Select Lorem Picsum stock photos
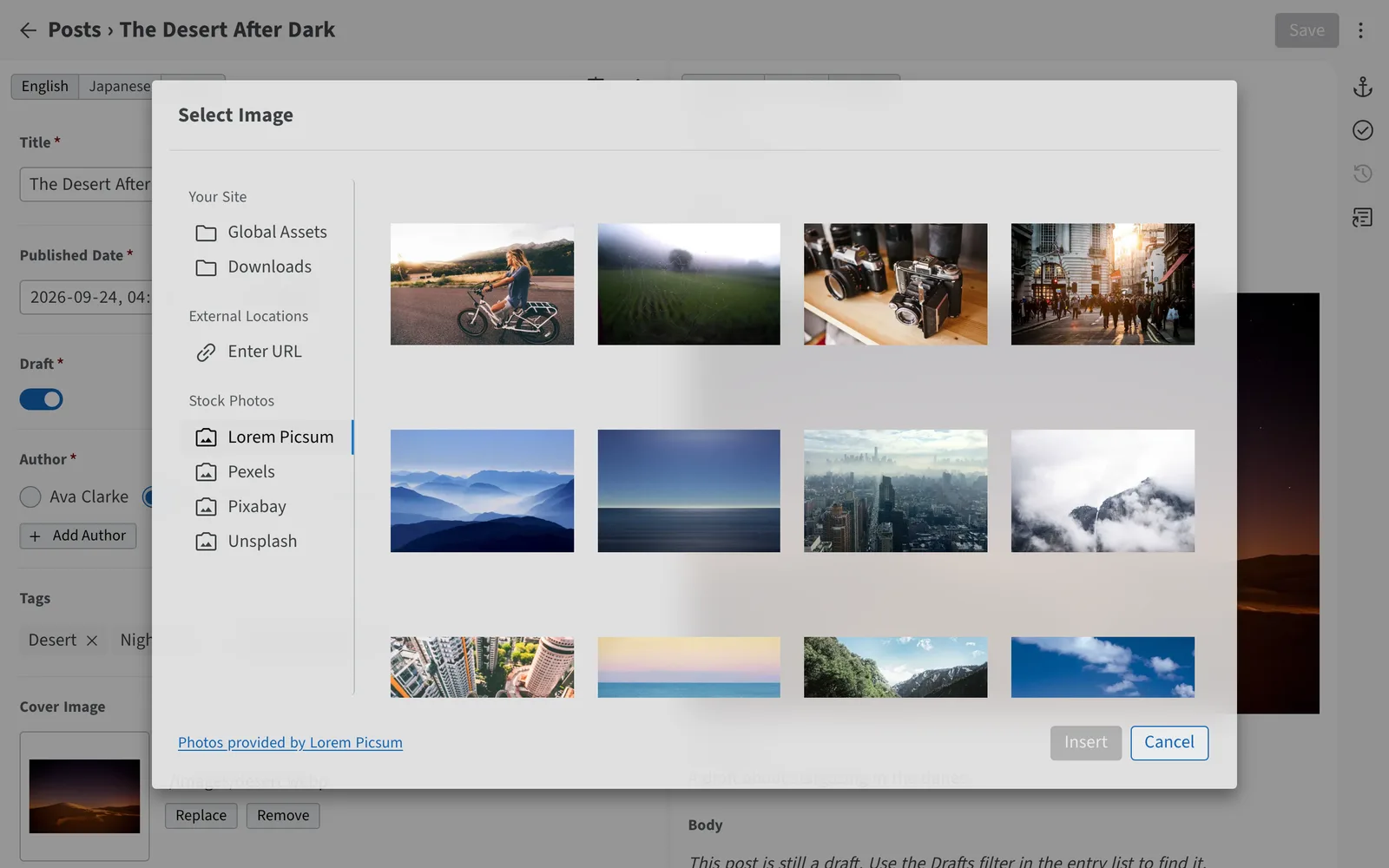This screenshot has height=868, width=1389. point(267,437)
